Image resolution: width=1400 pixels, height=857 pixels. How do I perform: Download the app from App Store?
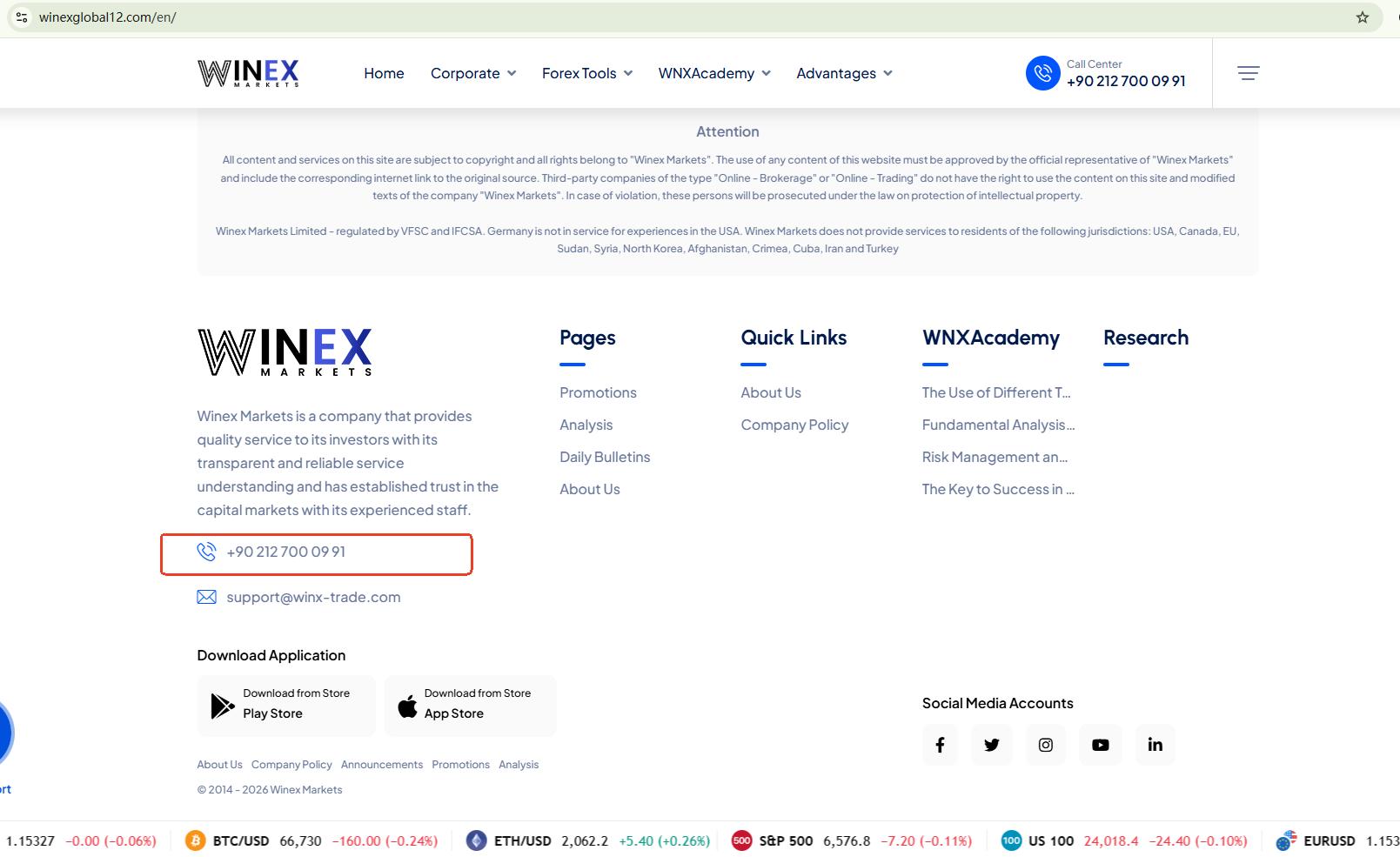click(x=470, y=706)
